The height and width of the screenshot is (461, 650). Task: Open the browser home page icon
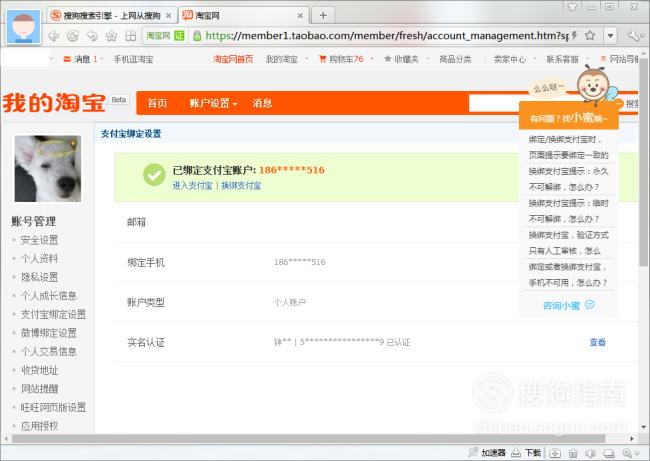point(112,36)
